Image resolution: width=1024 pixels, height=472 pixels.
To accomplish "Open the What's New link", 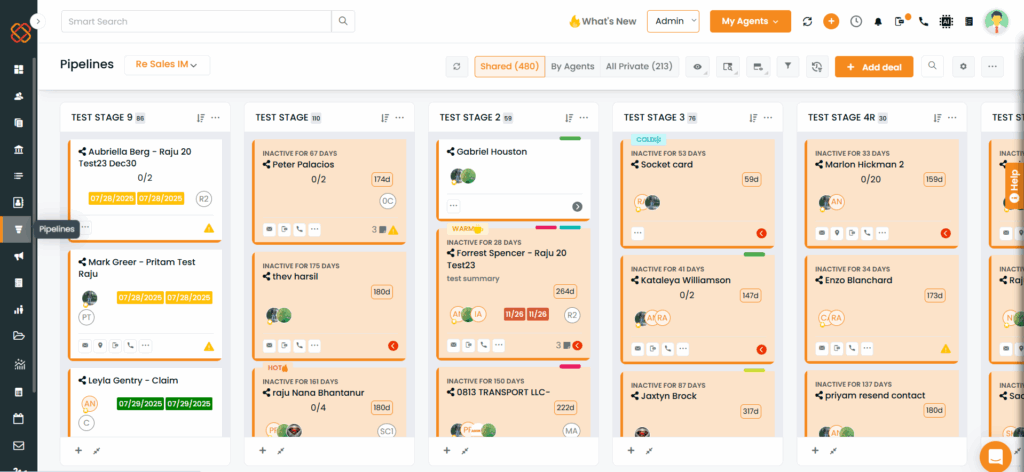I will point(602,22).
